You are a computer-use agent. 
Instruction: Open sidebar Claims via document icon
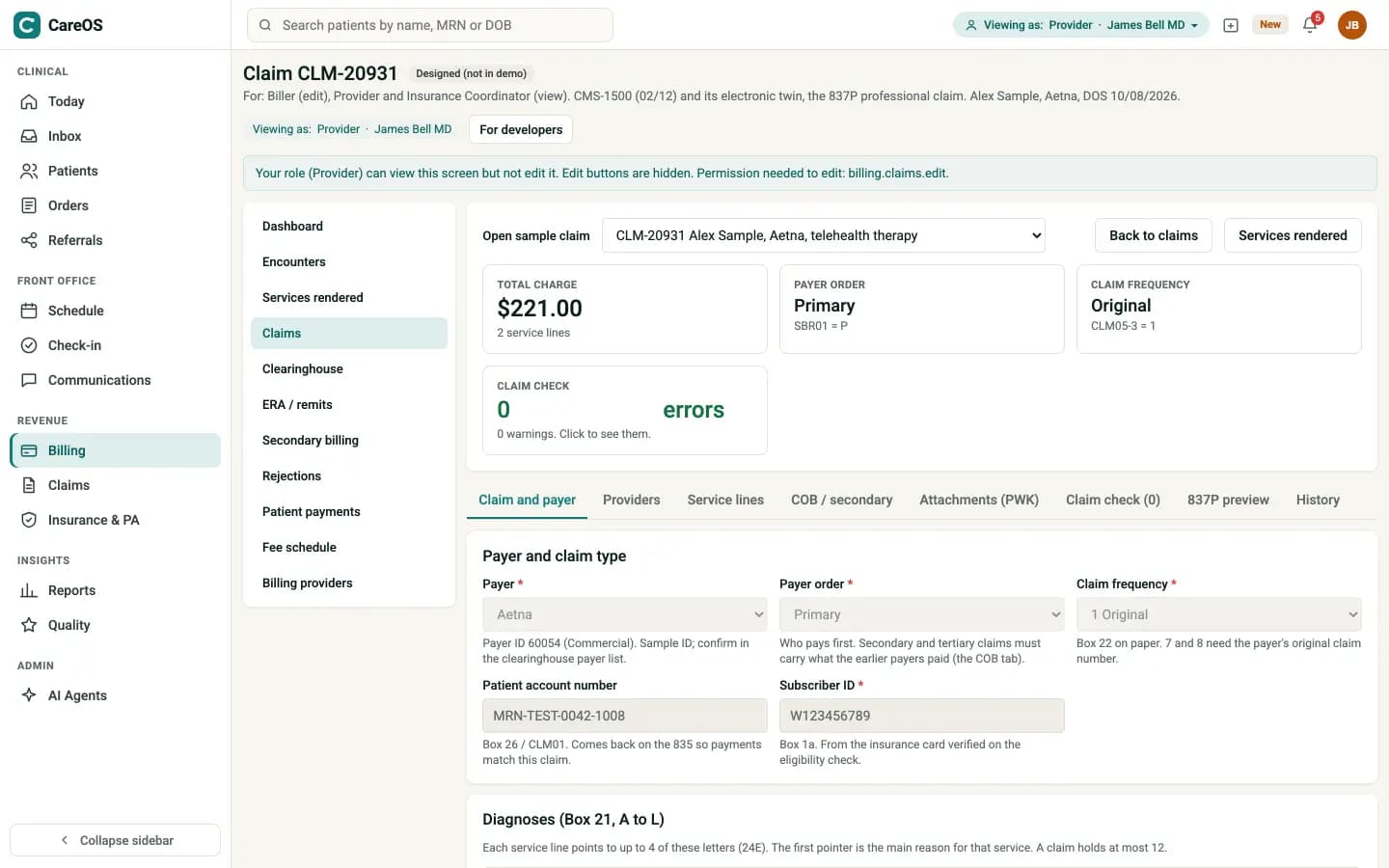(29, 485)
